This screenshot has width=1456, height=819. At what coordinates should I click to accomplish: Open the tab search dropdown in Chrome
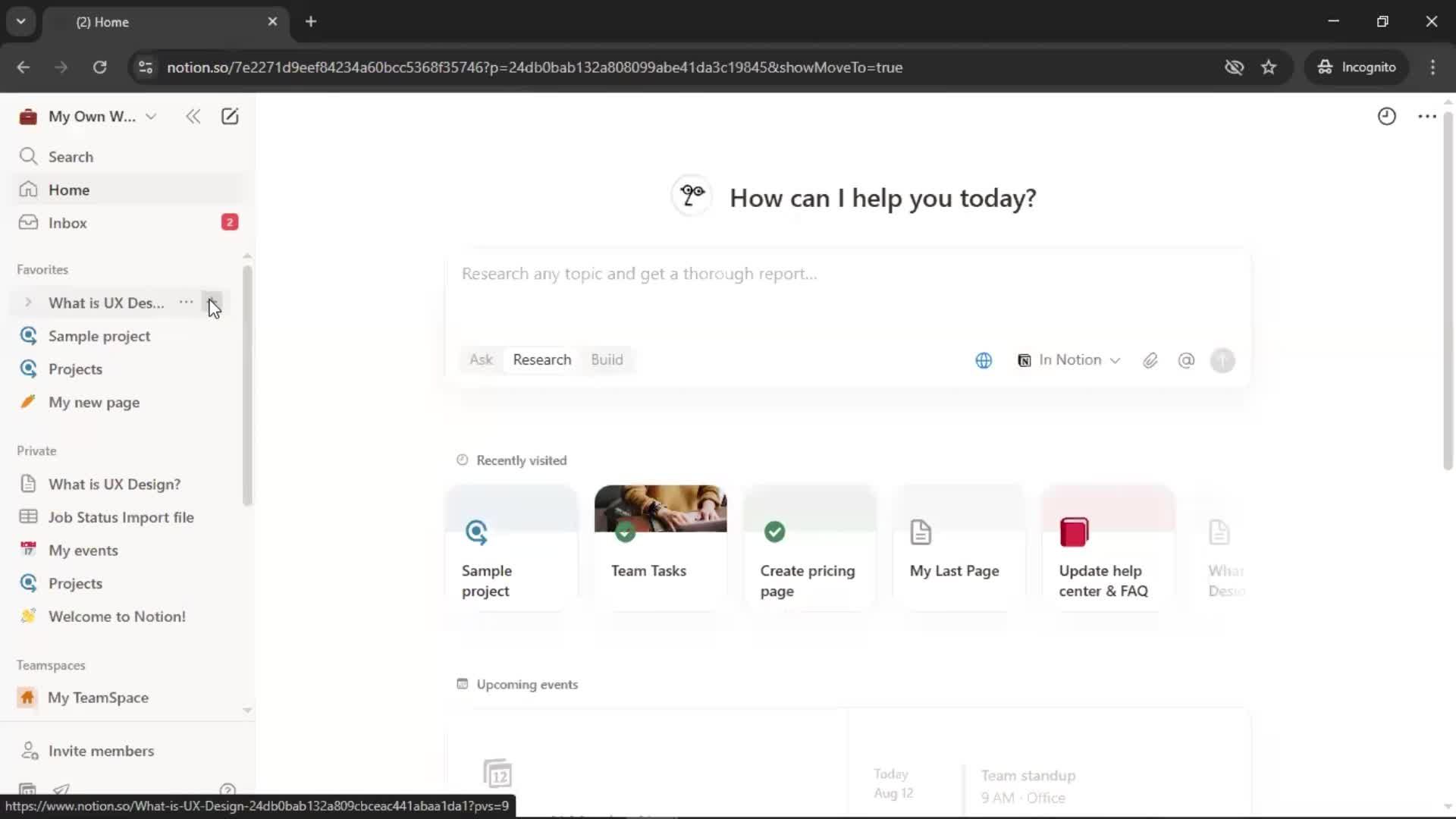click(21, 21)
